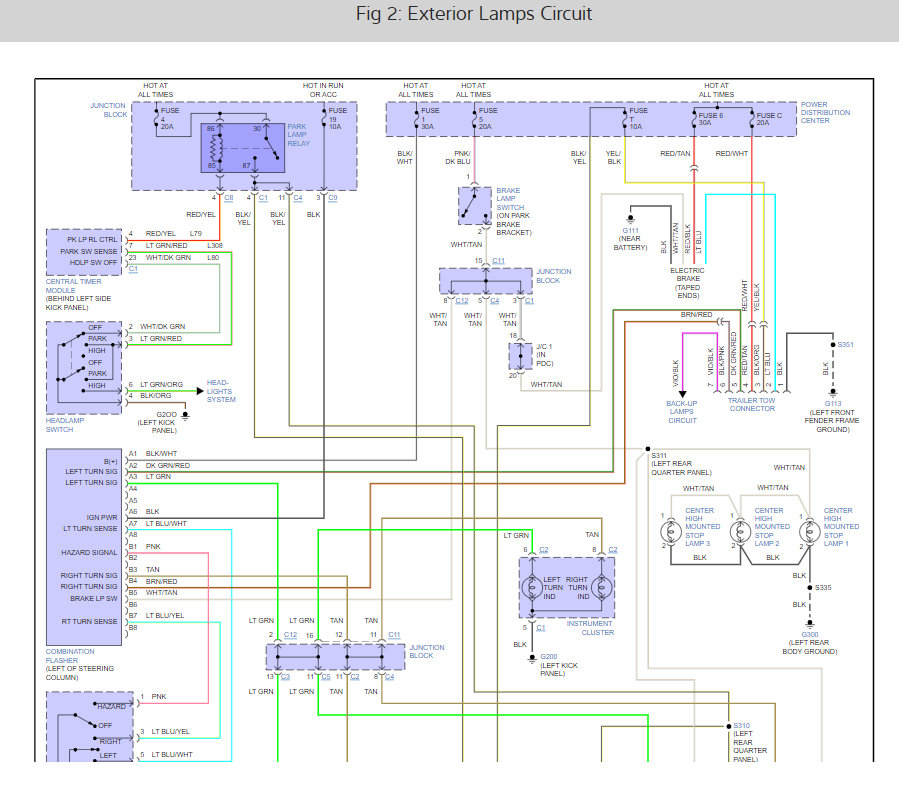Click the G113 left front fender ground symbol
This screenshot has height=787, width=899.
click(x=833, y=393)
